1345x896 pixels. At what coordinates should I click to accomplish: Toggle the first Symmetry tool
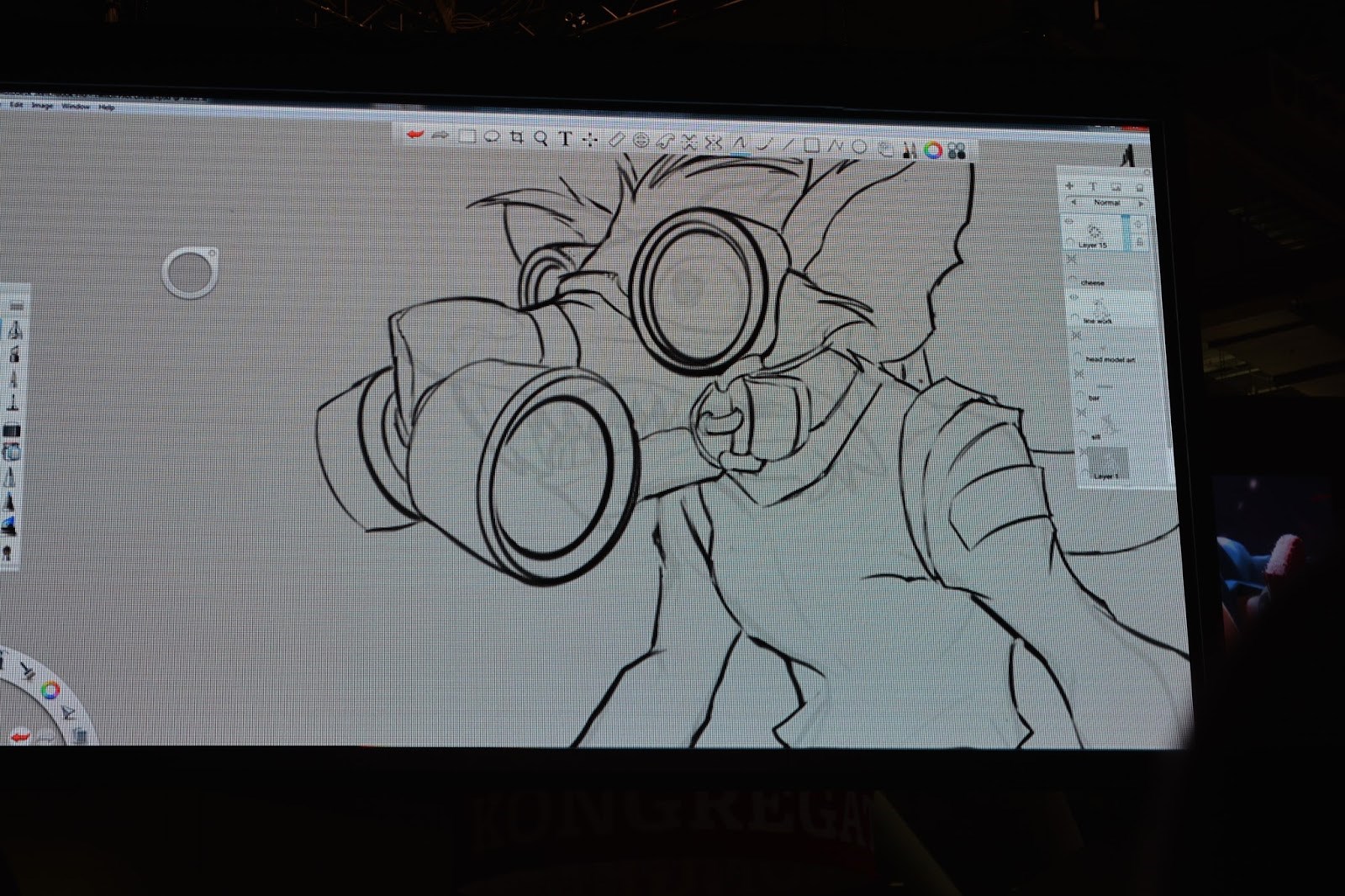[x=689, y=142]
